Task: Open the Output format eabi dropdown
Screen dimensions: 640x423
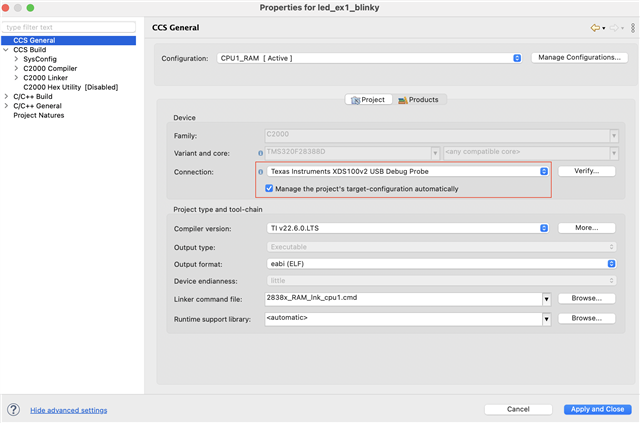Action: point(610,263)
